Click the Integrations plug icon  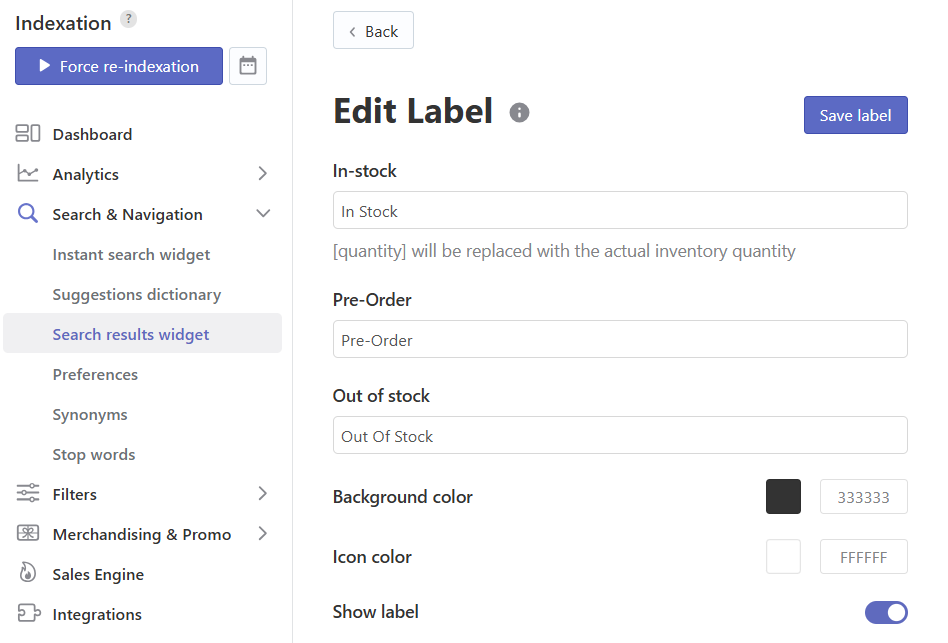[28, 613]
